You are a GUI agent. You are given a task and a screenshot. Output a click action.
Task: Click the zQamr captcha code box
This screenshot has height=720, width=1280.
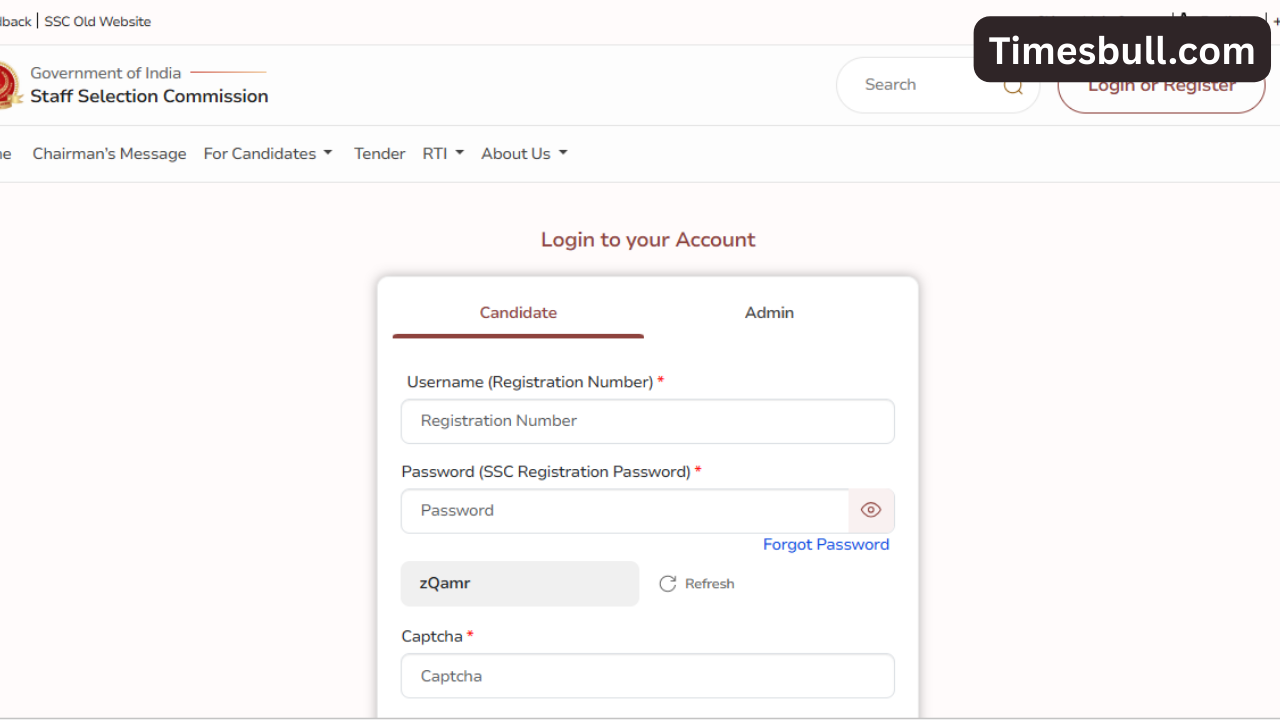tap(519, 584)
